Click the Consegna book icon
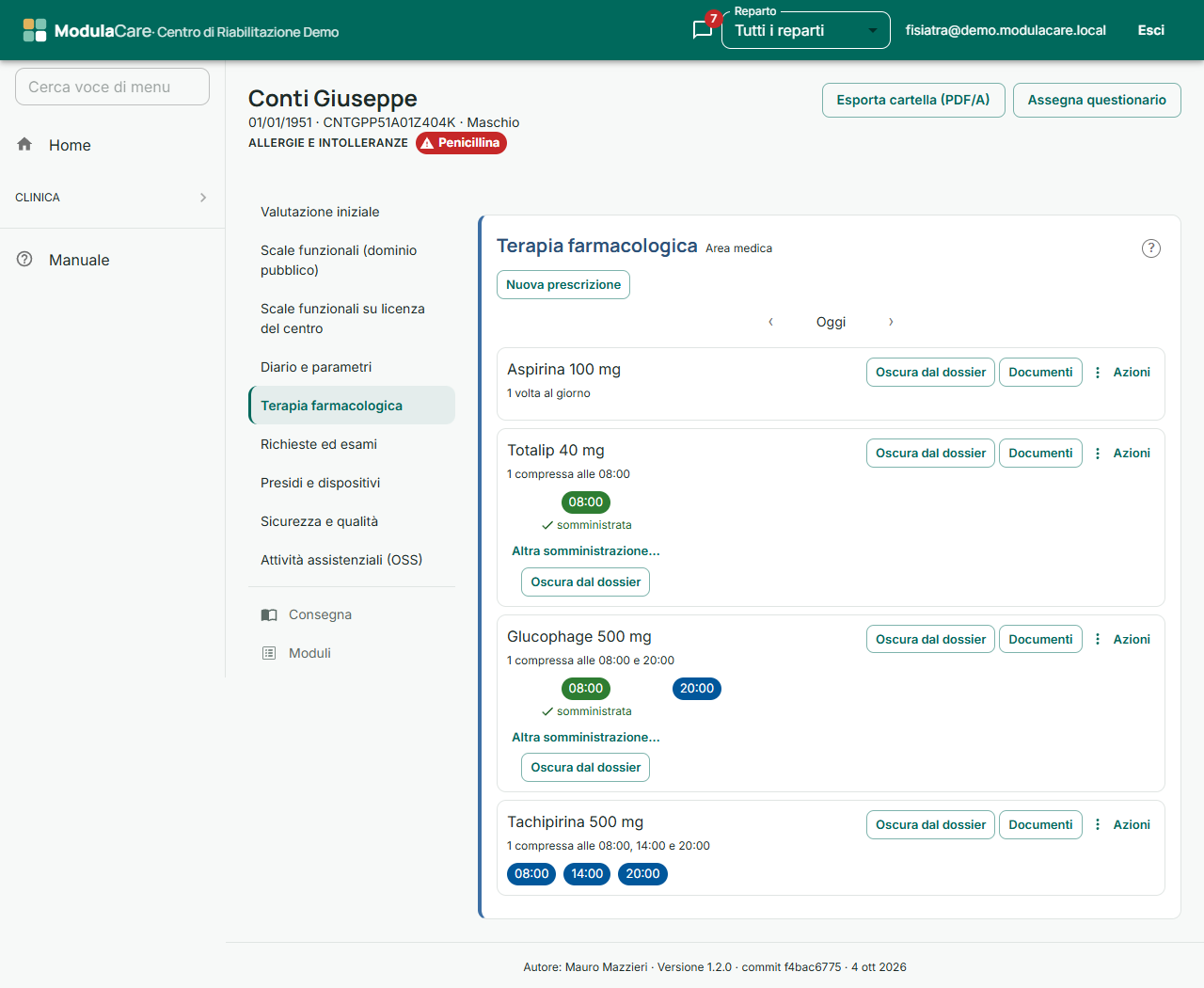This screenshot has height=988, width=1204. (x=269, y=614)
